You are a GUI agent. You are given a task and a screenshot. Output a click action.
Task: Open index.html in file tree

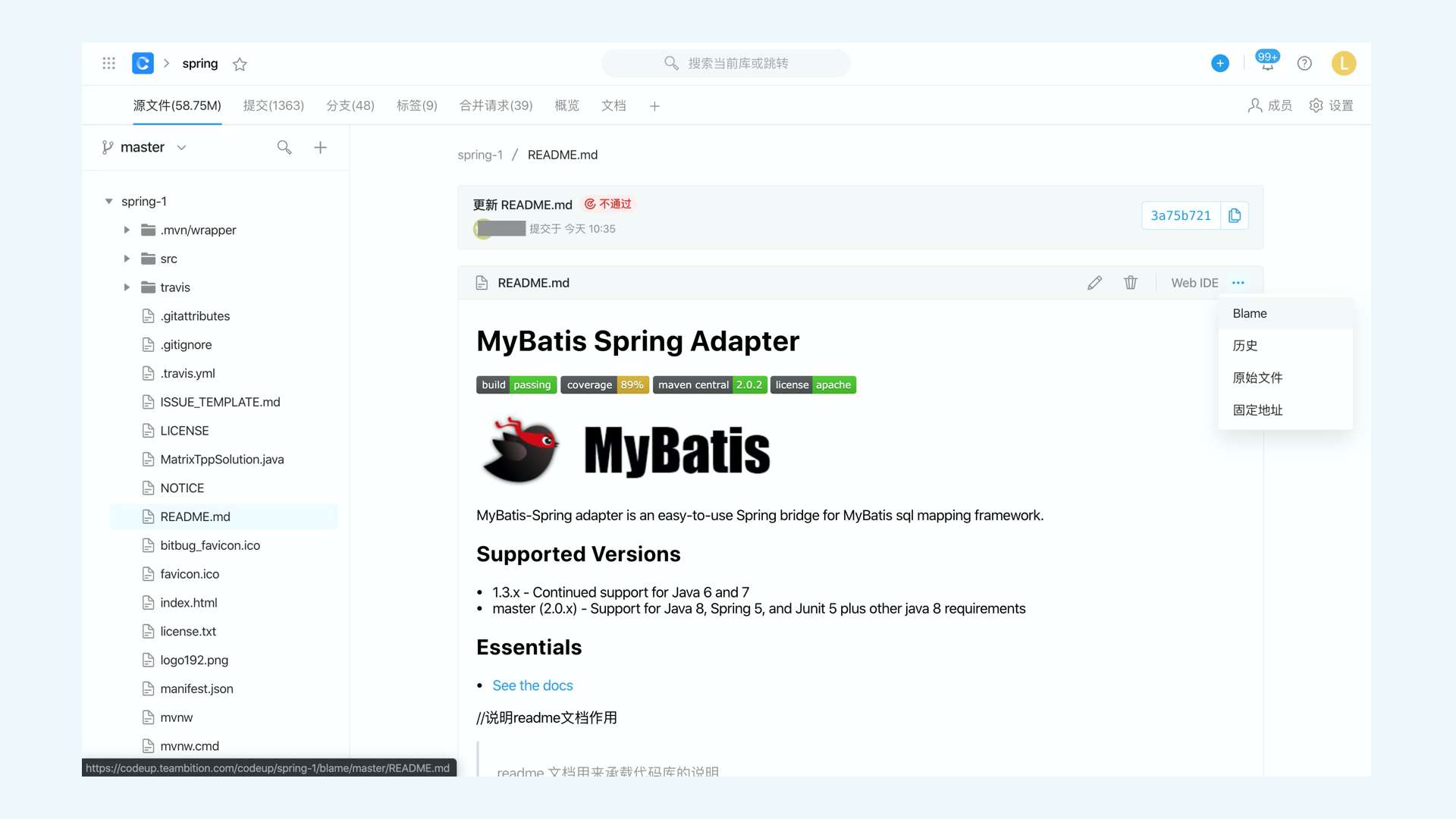[189, 603]
